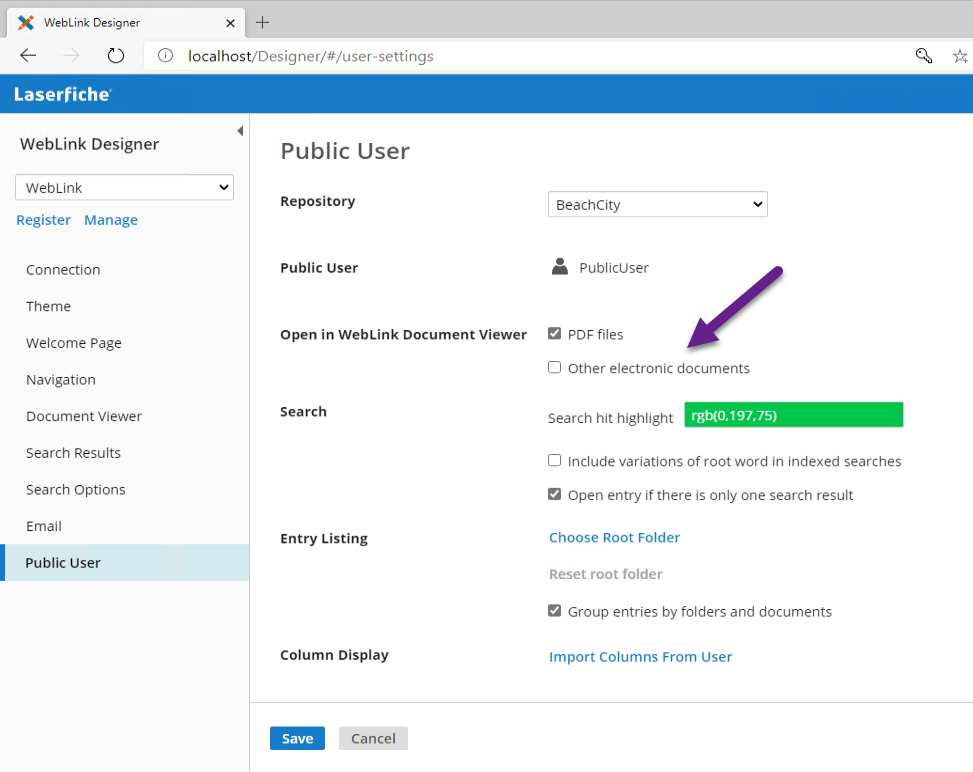The height and width of the screenshot is (772, 973).
Task: Open Document Viewer settings
Action: click(x=84, y=416)
